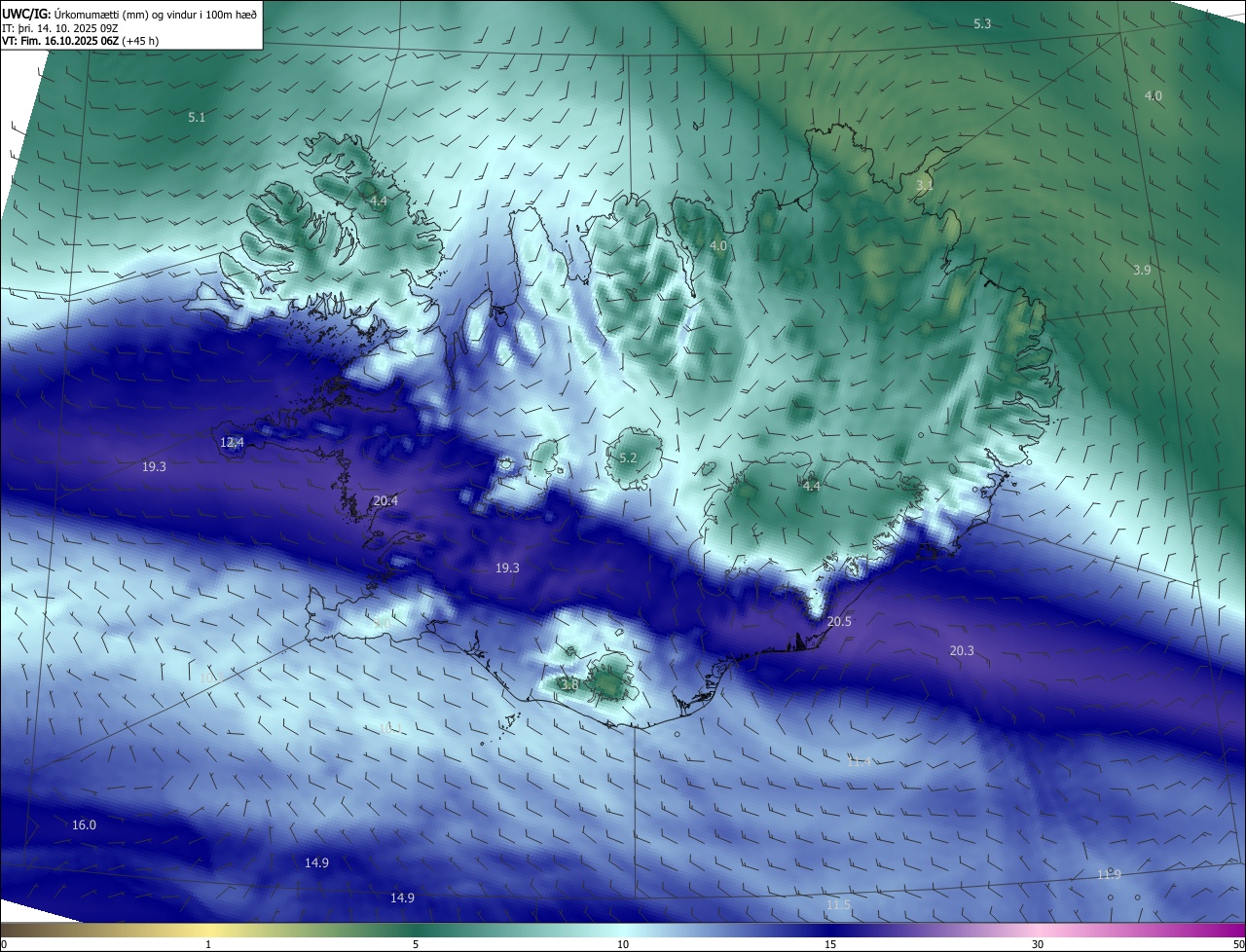The image size is (1246, 952).
Task: Click the 16.0 value label
Action: click(85, 824)
